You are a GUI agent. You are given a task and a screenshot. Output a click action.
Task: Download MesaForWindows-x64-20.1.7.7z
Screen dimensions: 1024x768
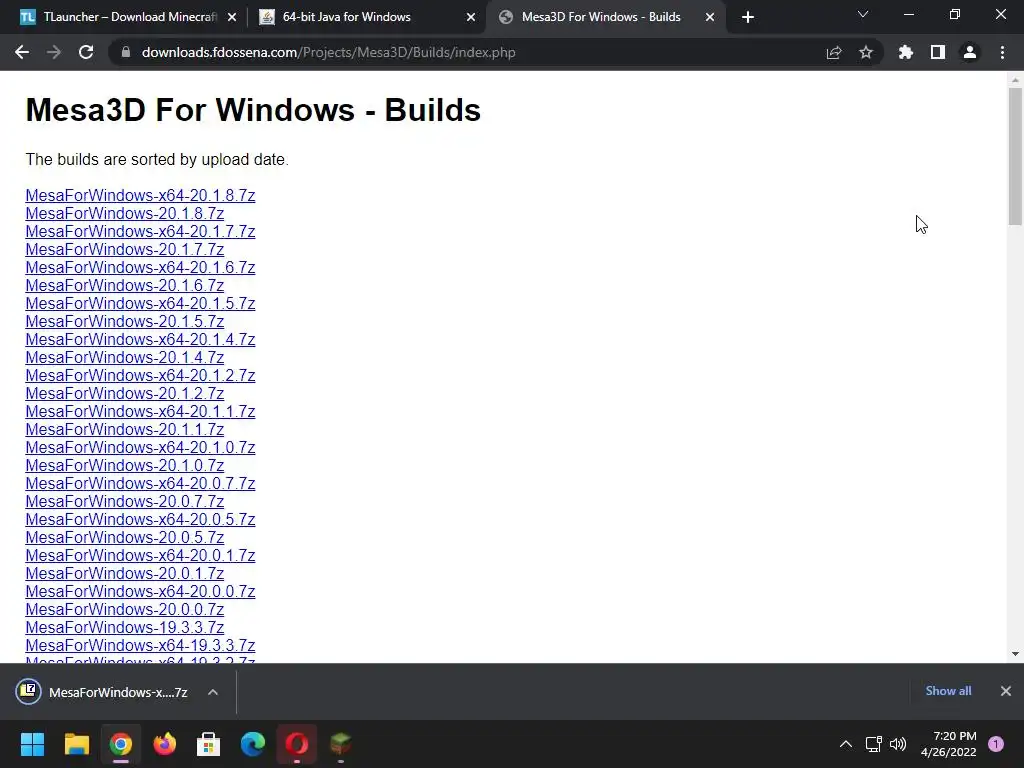(x=140, y=231)
